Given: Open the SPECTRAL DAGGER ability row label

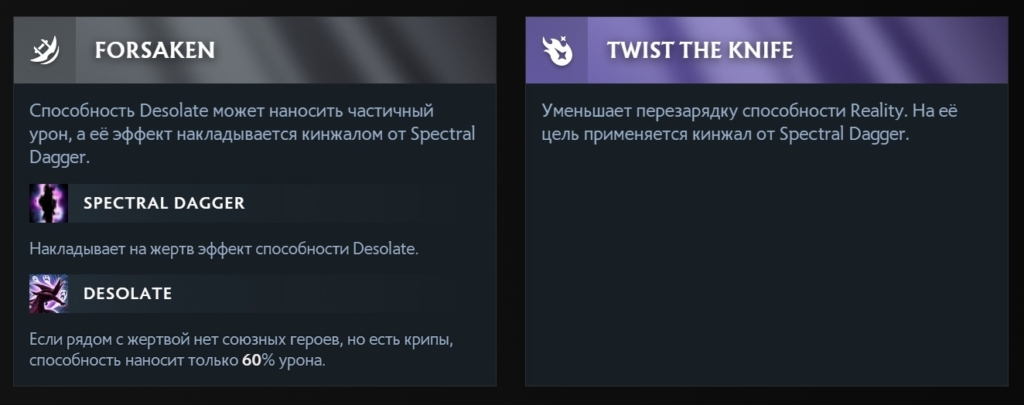Looking at the screenshot, I should point(164,203).
